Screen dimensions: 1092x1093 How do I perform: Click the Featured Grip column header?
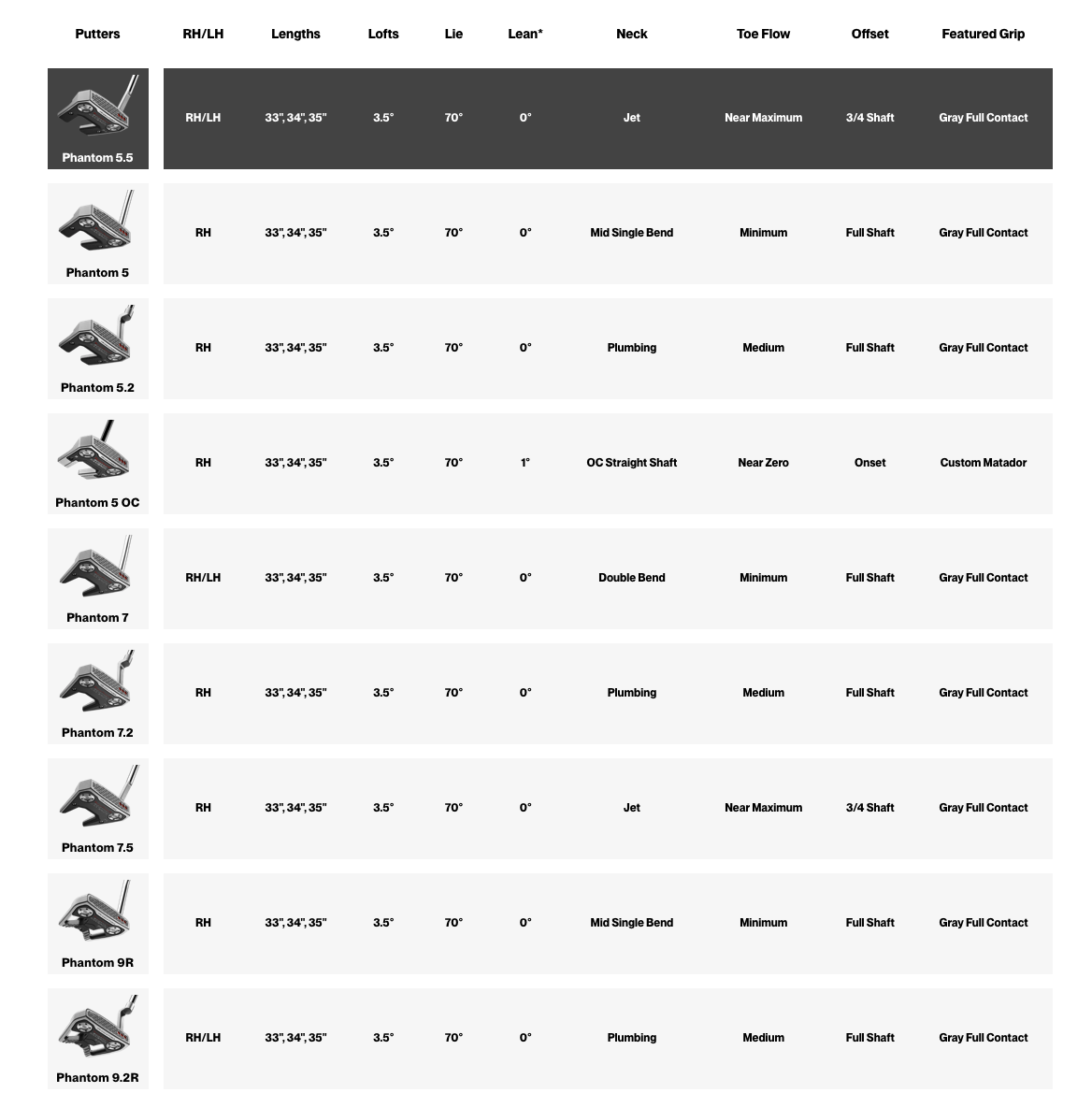(x=983, y=34)
